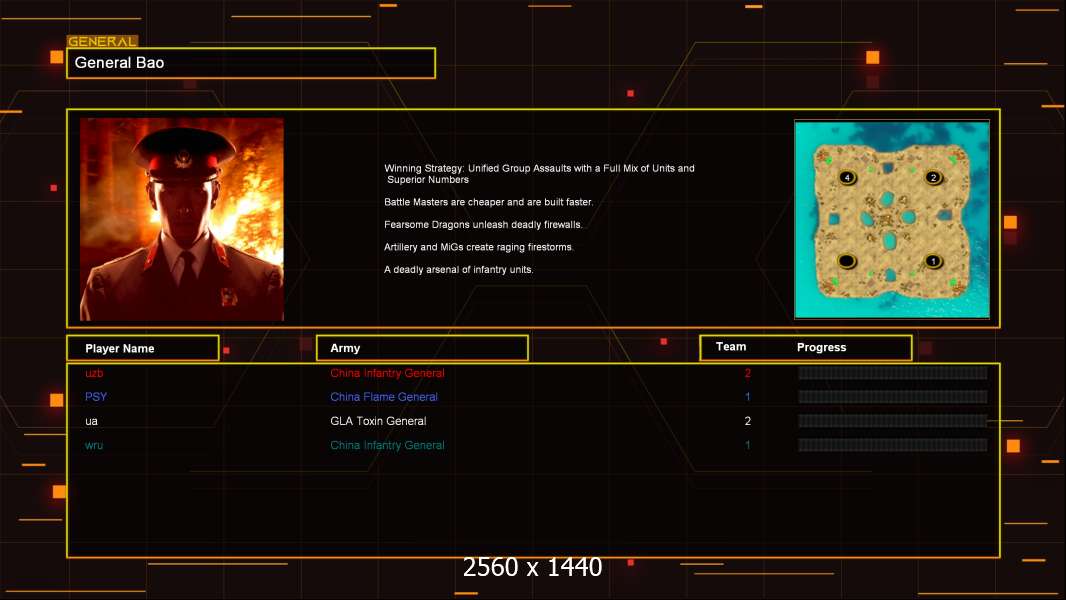Click the Army column header
Image resolution: width=1066 pixels, height=600 pixels.
coord(422,348)
